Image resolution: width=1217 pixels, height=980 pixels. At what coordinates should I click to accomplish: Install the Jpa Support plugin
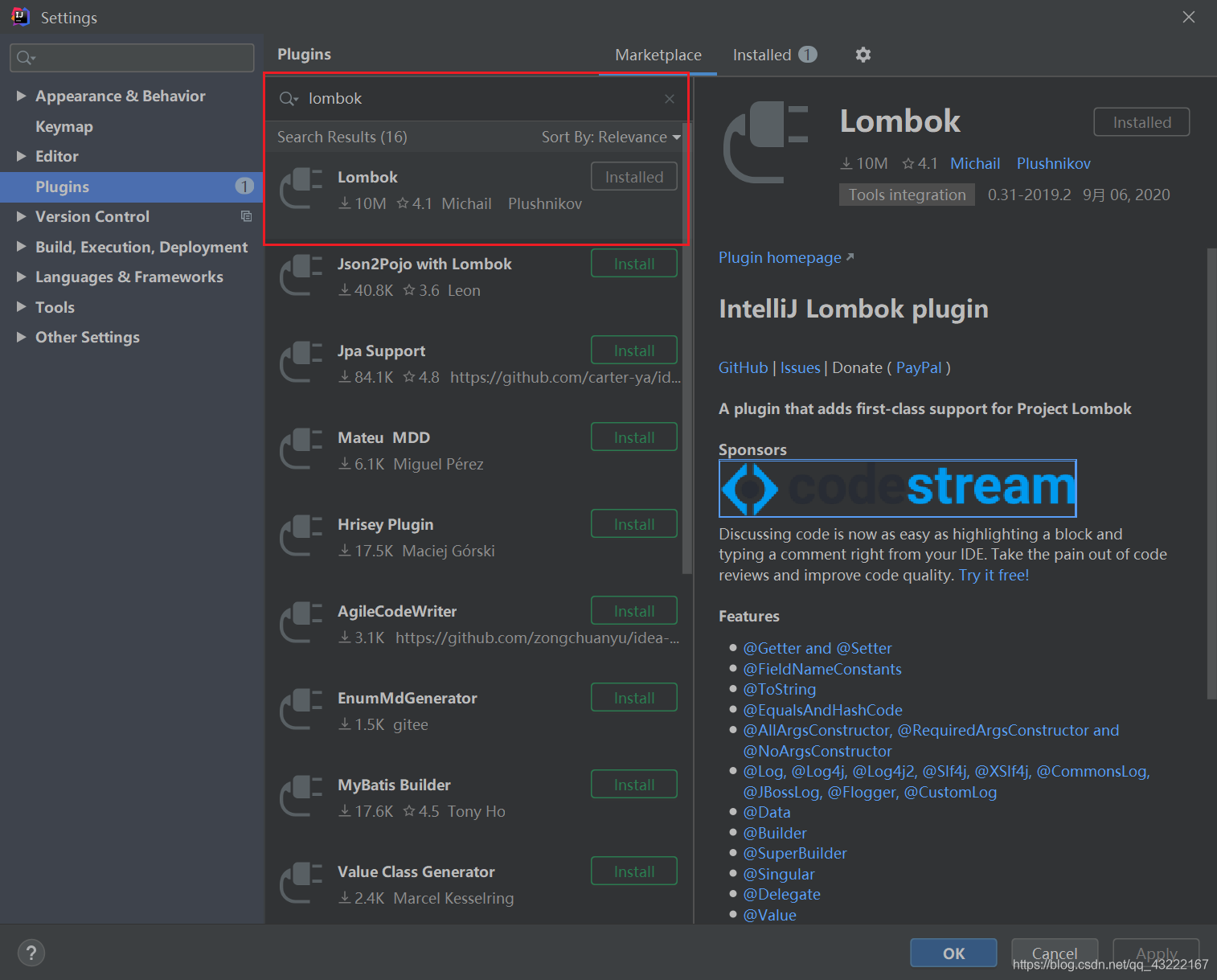[634, 351]
